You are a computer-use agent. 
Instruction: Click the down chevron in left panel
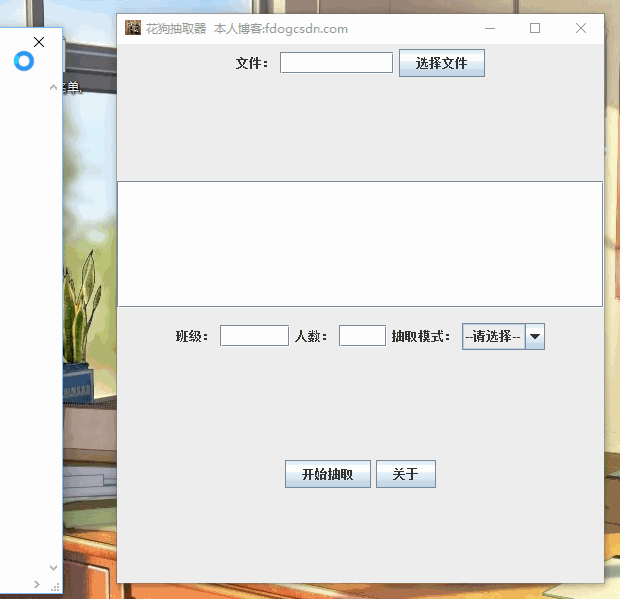(x=53, y=568)
